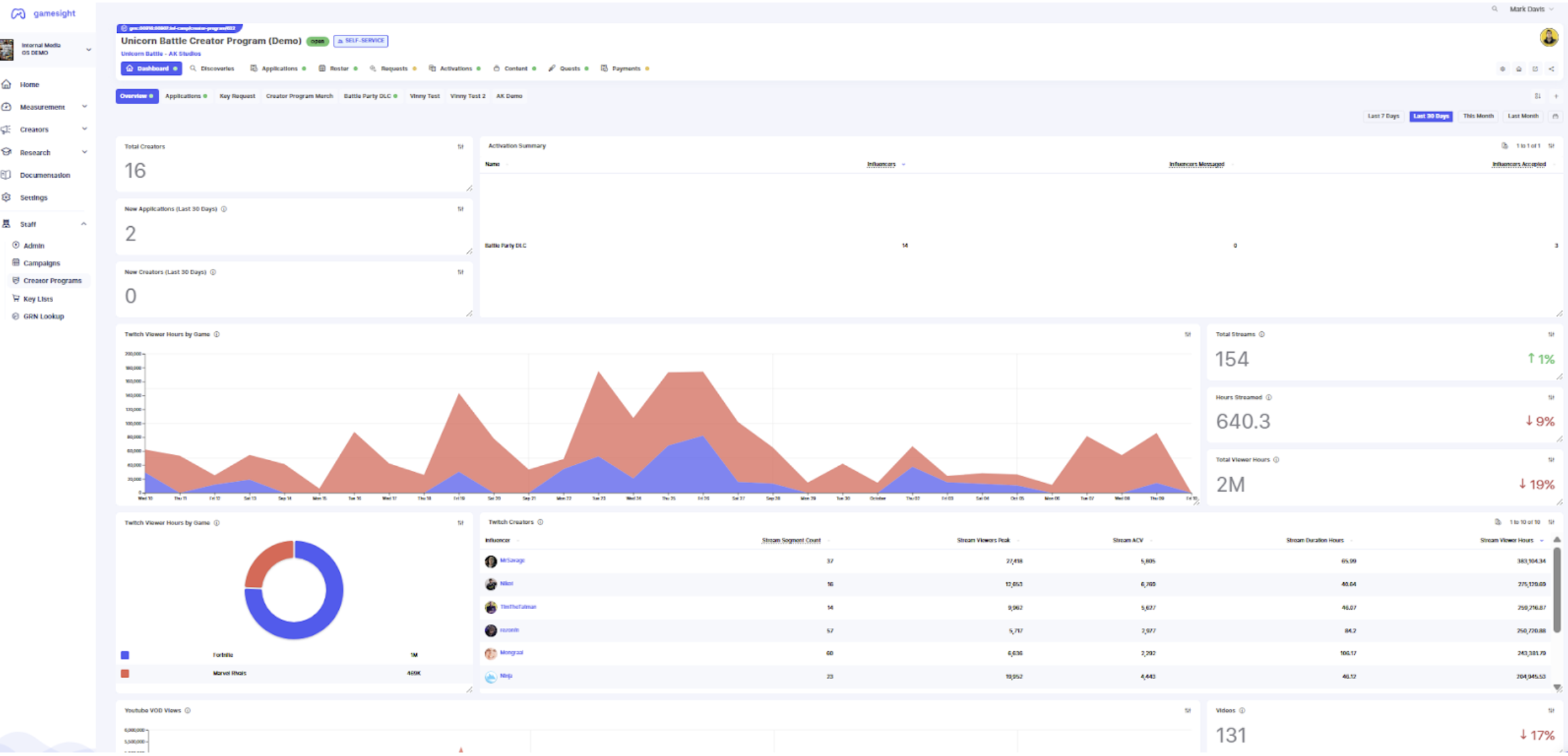Click the share icon in program header

[1551, 69]
